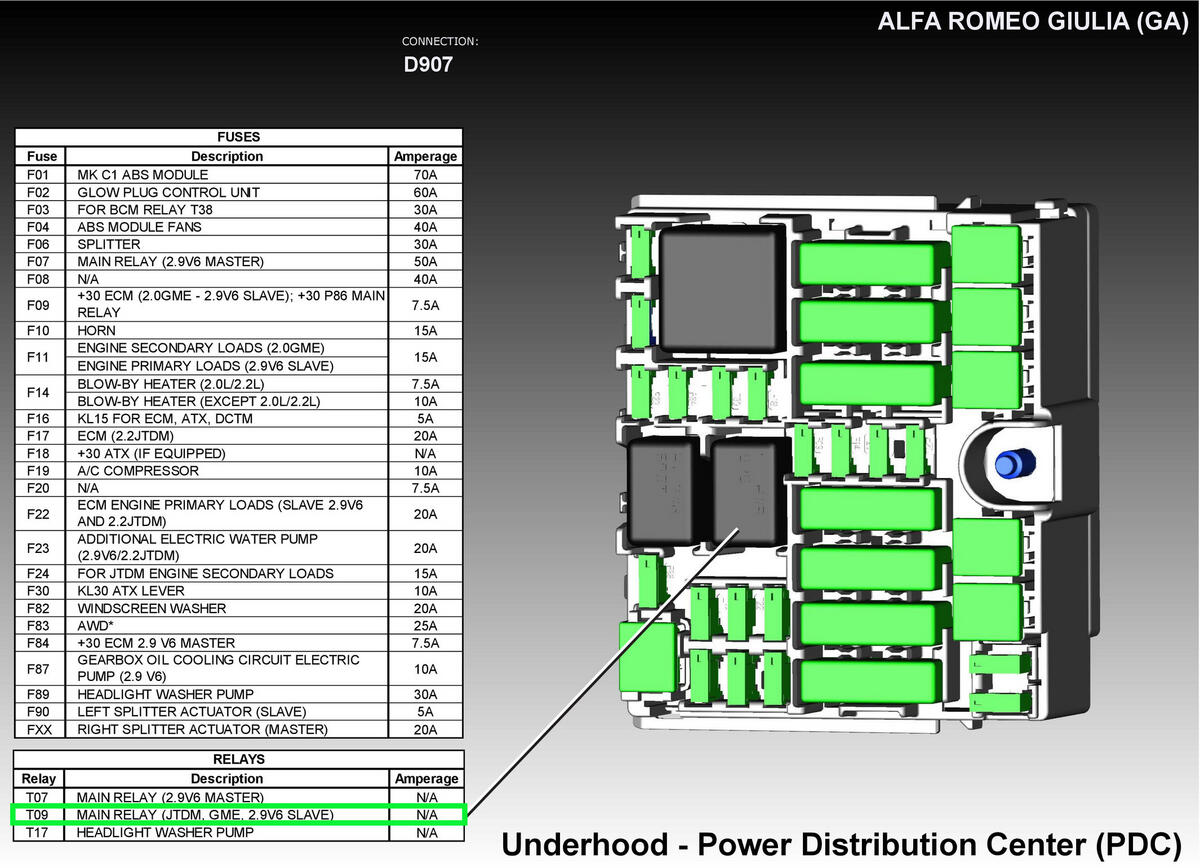Click the ALFA ROMEO GIULIA (GA) title

(x=1033, y=22)
